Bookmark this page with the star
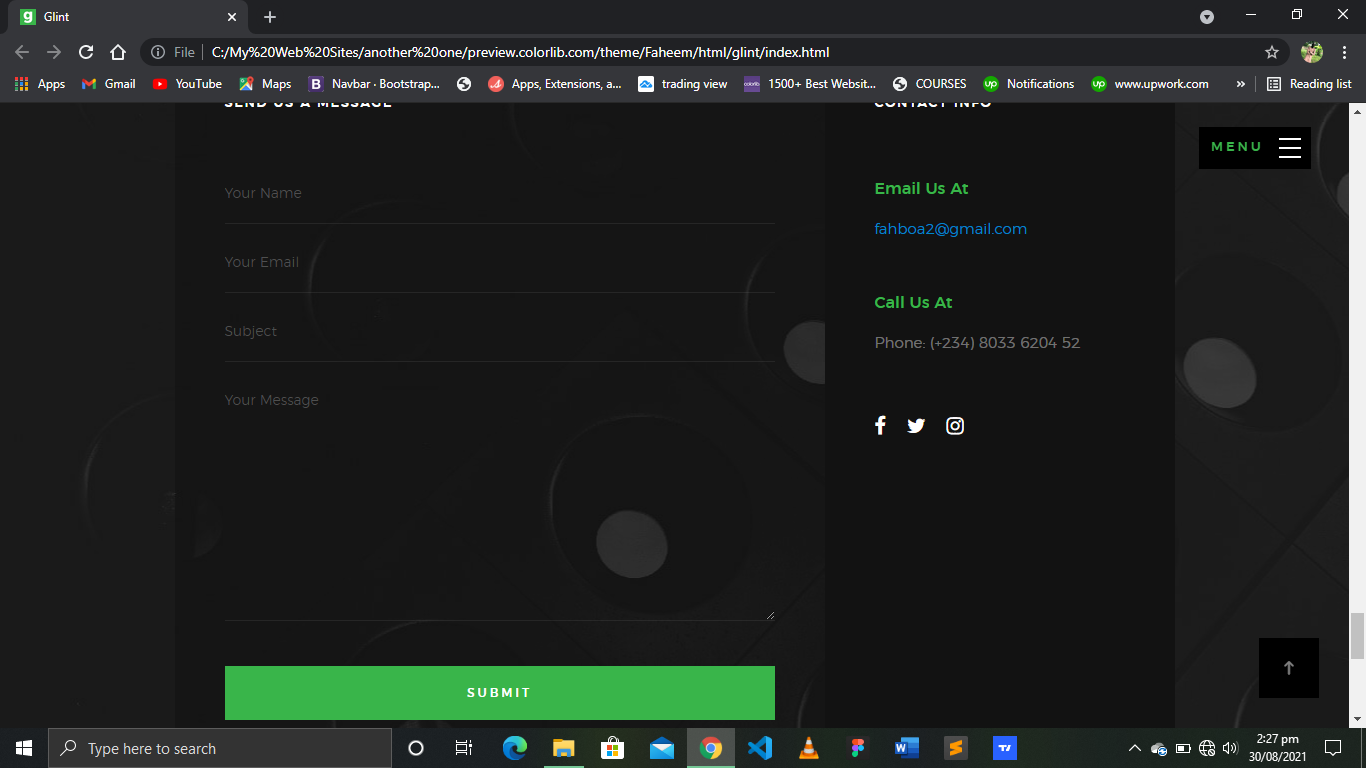The image size is (1366, 768). [1272, 52]
